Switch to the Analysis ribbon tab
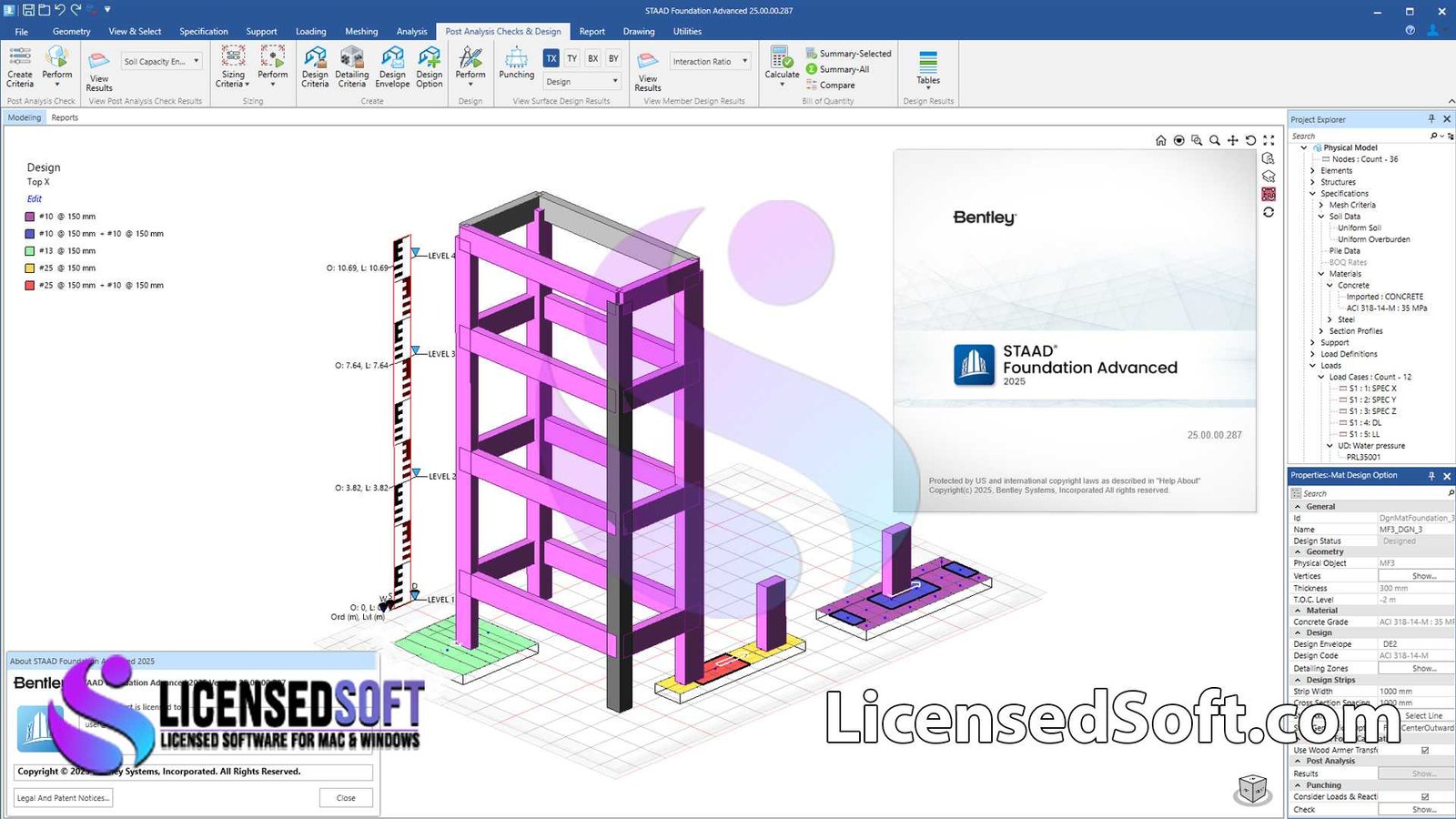The image size is (1456, 819). [x=412, y=31]
